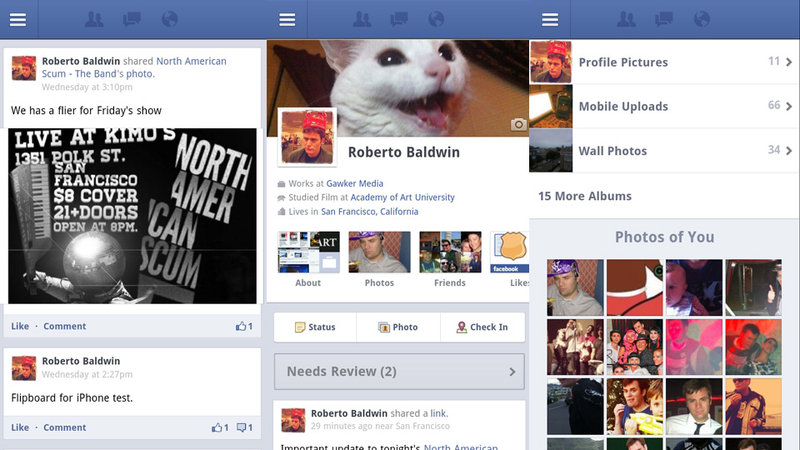This screenshot has width=800, height=450.
Task: View the thumbs-up like count on the flier post
Action: coord(244,326)
